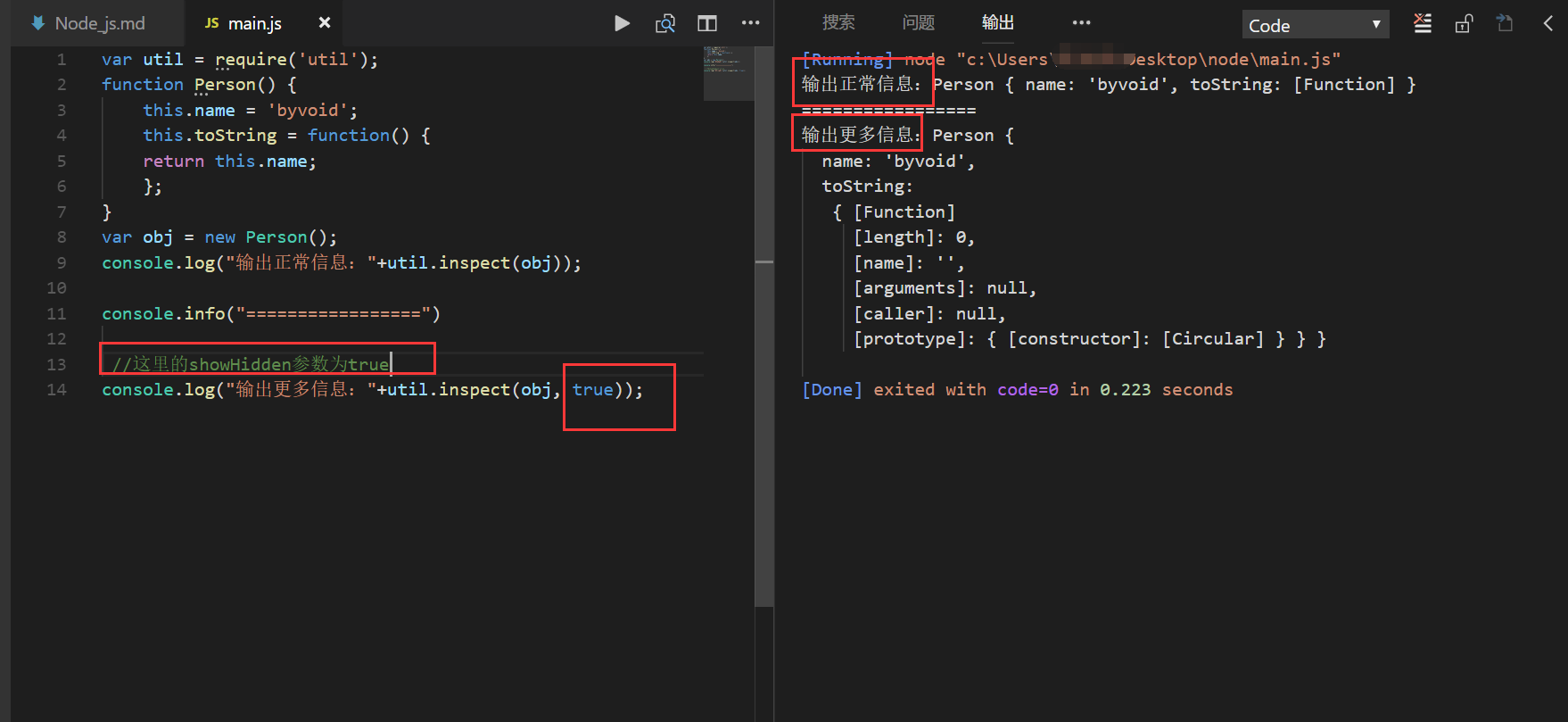
Task: Collapse the panel with the arrow icon
Action: coord(1548,23)
